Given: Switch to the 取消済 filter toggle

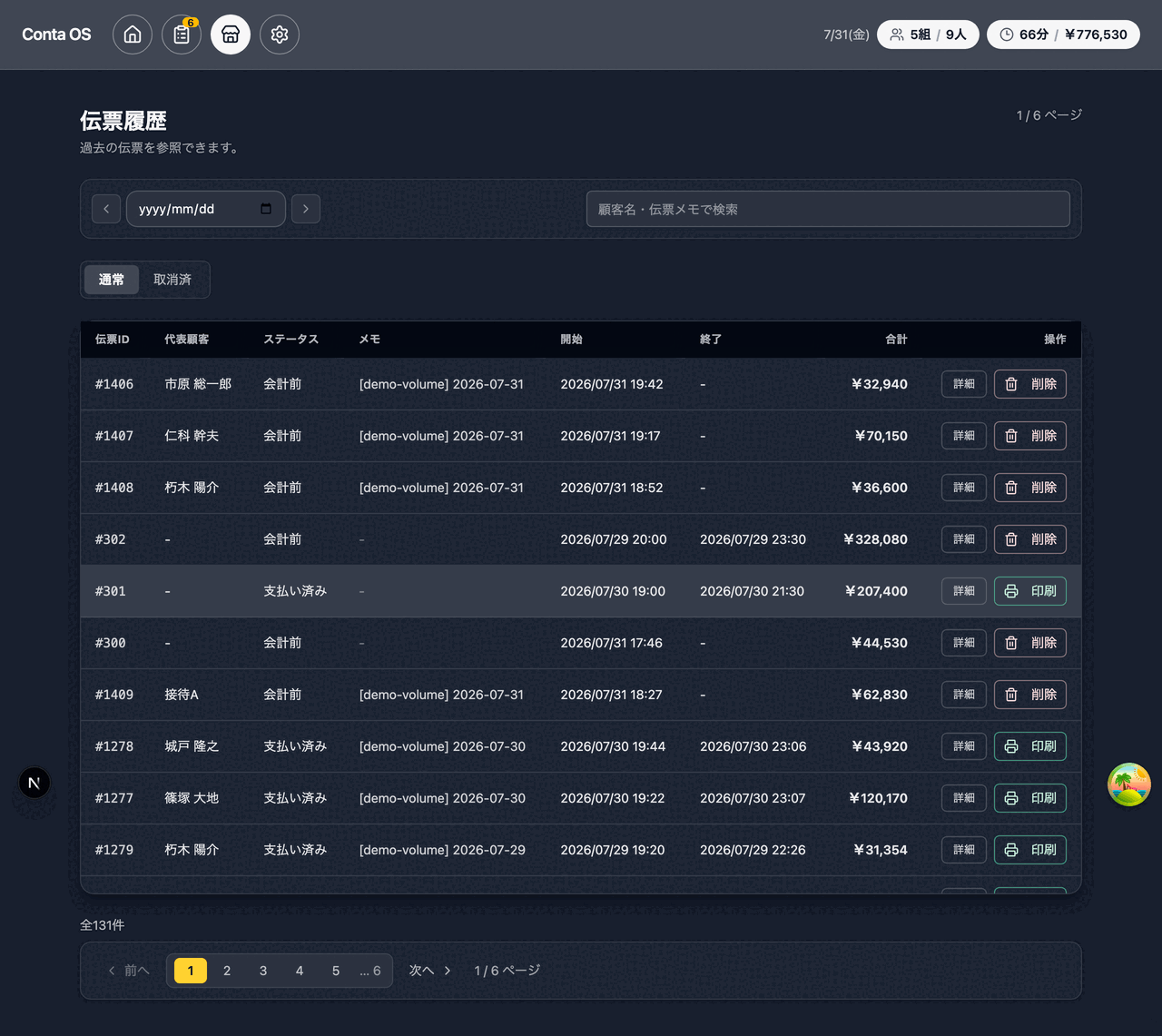Looking at the screenshot, I should tap(172, 280).
